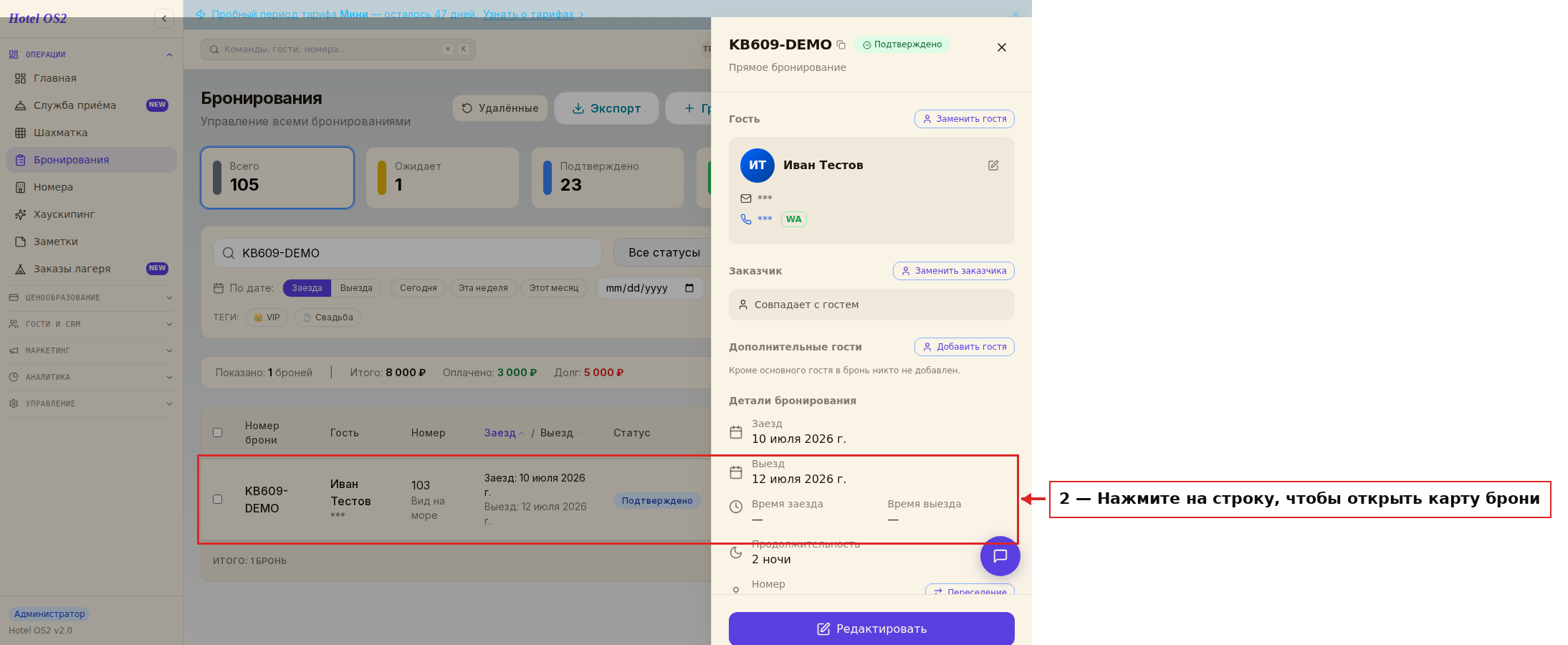Image resolution: width=1568 pixels, height=645 pixels.
Task: Toggle the VIP tag filter
Action: 267,317
